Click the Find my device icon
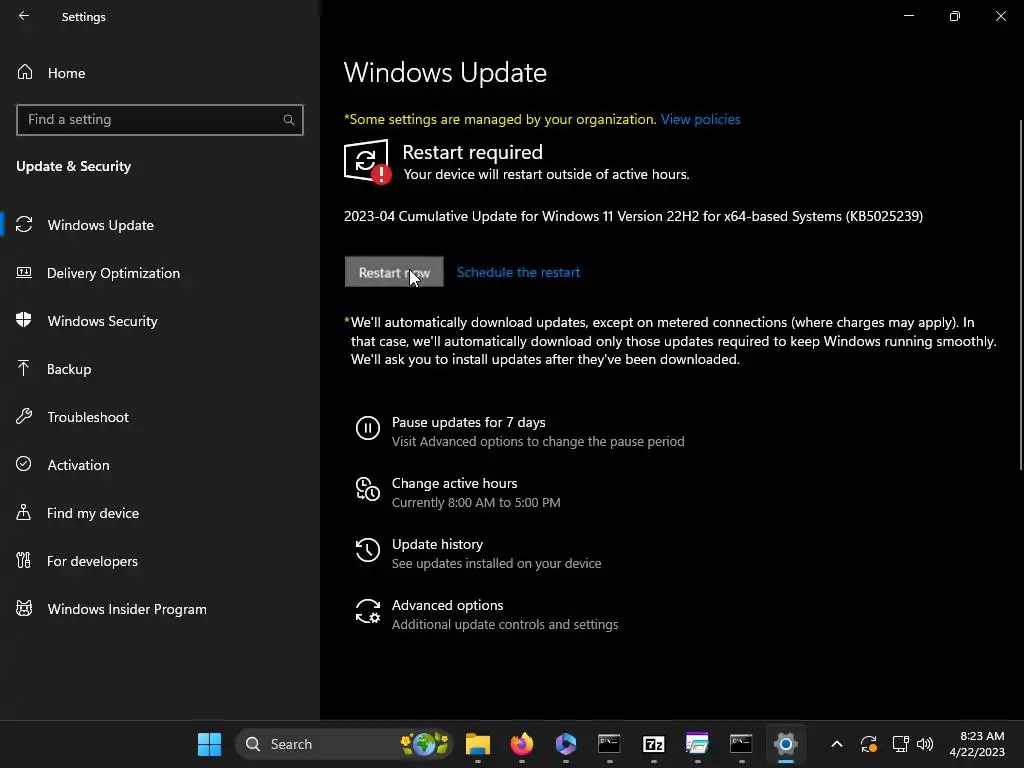The height and width of the screenshot is (768, 1024). [x=24, y=512]
